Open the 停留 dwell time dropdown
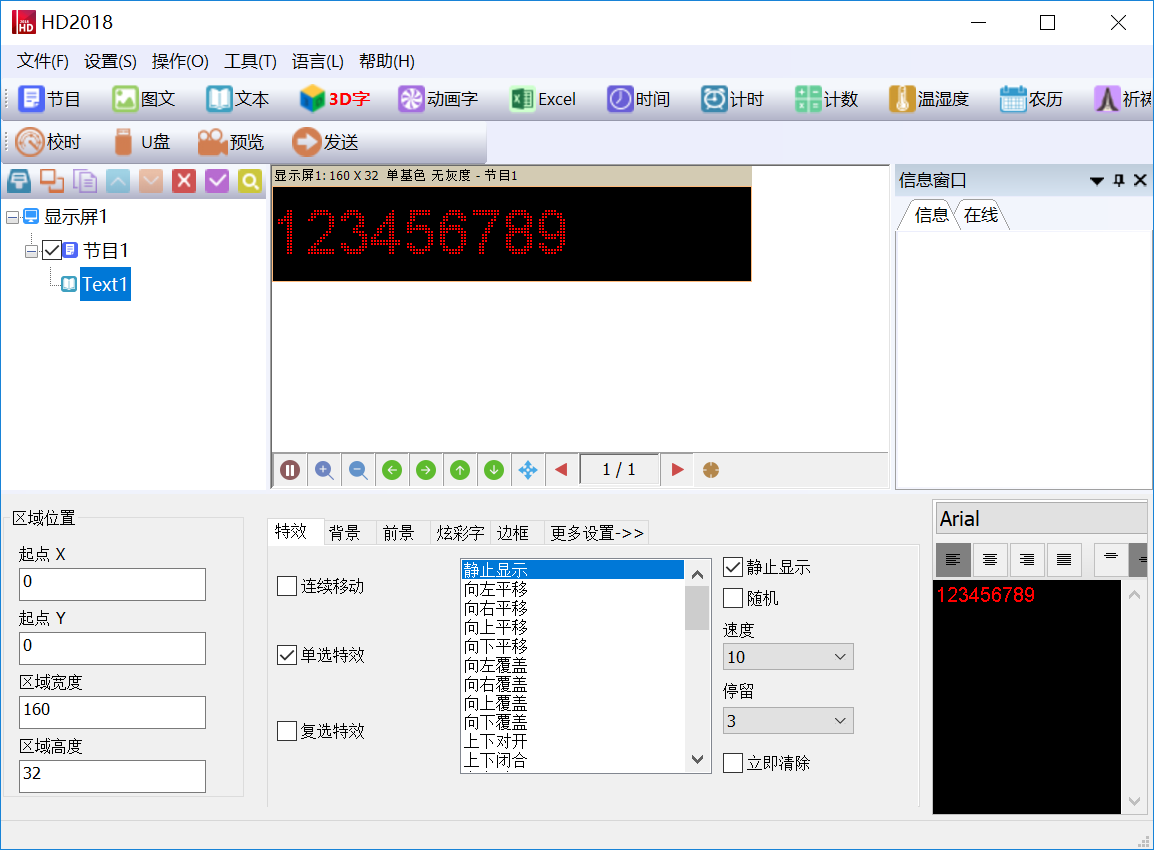1154x850 pixels. [788, 721]
